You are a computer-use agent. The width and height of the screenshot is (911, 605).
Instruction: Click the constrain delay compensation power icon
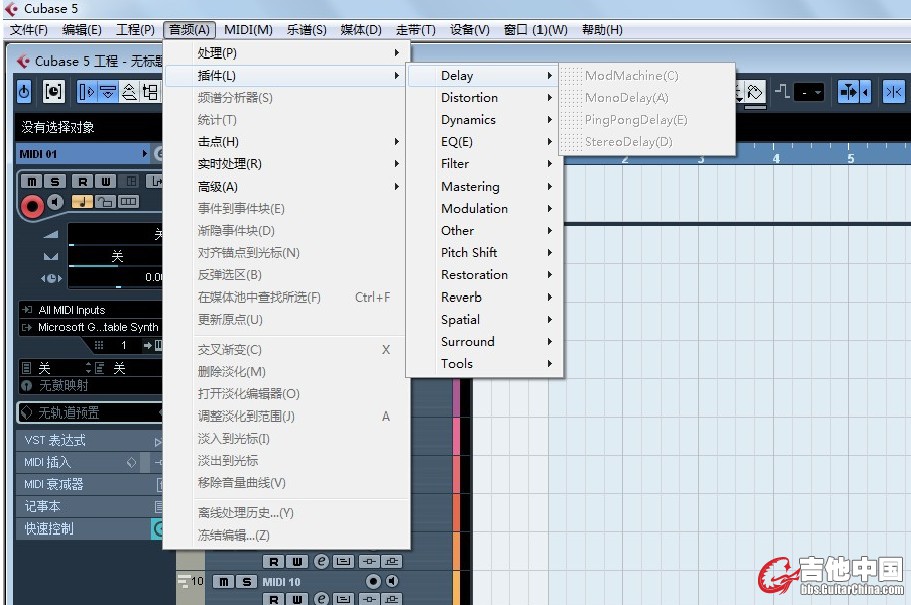pos(24,92)
